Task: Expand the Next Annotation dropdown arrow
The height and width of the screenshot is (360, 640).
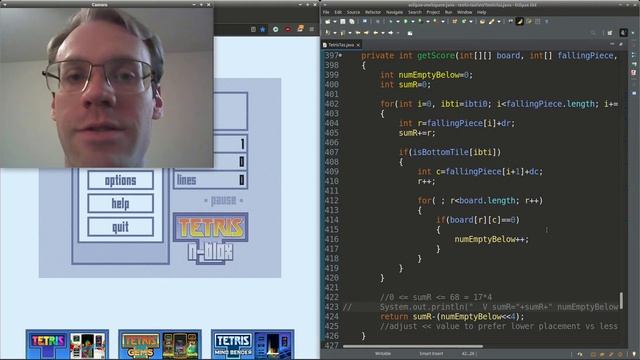Action: (x=335, y=33)
